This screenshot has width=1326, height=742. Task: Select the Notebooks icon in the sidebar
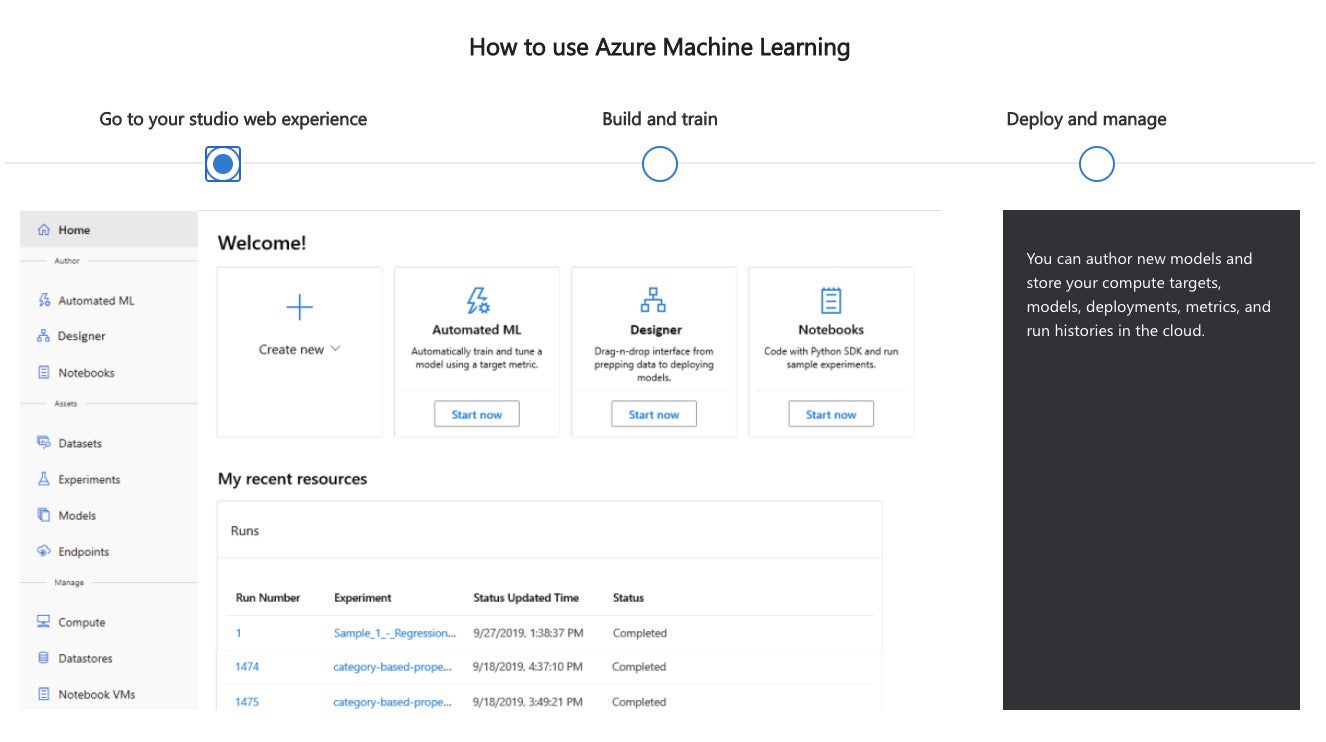(x=44, y=372)
